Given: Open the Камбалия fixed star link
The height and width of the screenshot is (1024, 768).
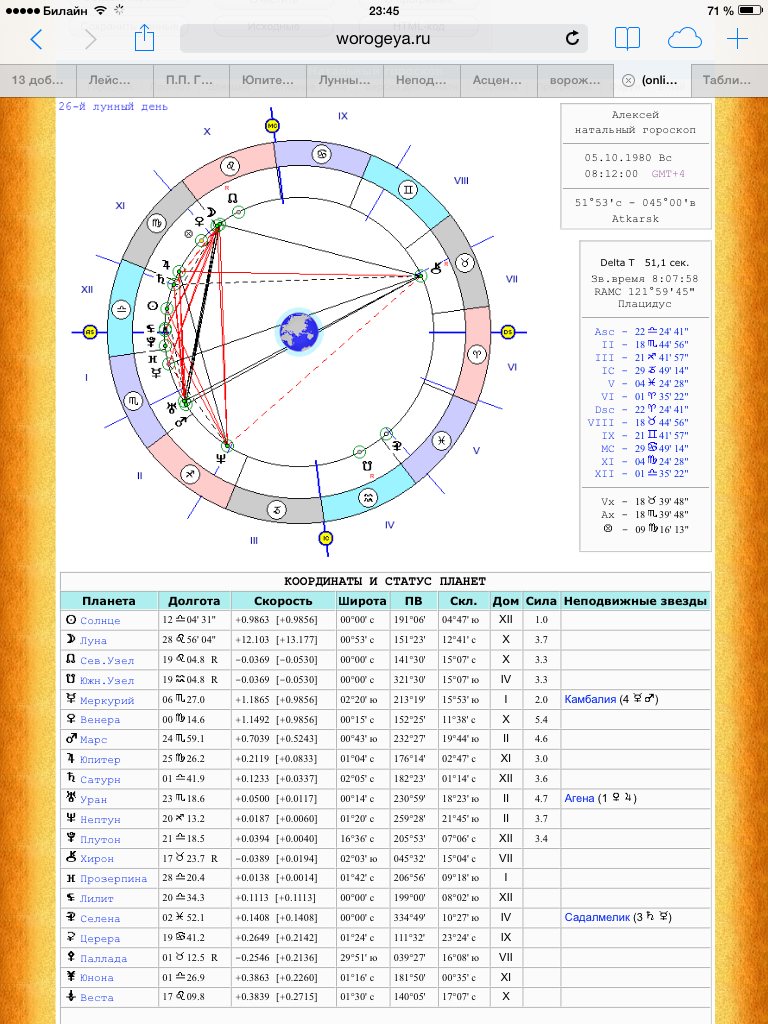Looking at the screenshot, I should point(590,700).
